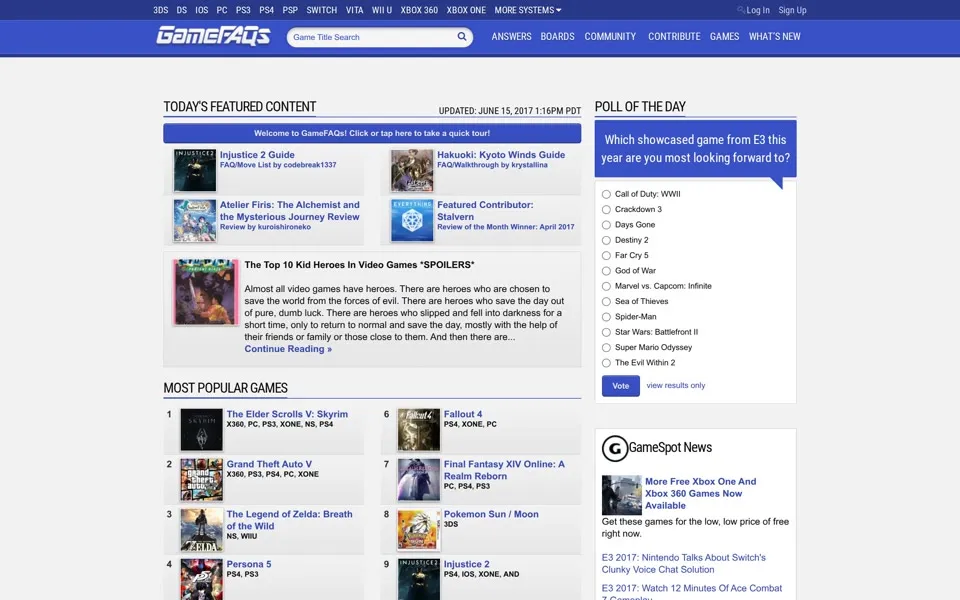Go to the 3DS system page
Viewport: 960px width, 600px height.
coord(160,10)
